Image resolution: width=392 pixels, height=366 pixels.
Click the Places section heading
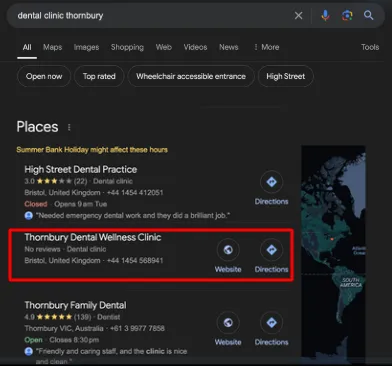click(37, 127)
